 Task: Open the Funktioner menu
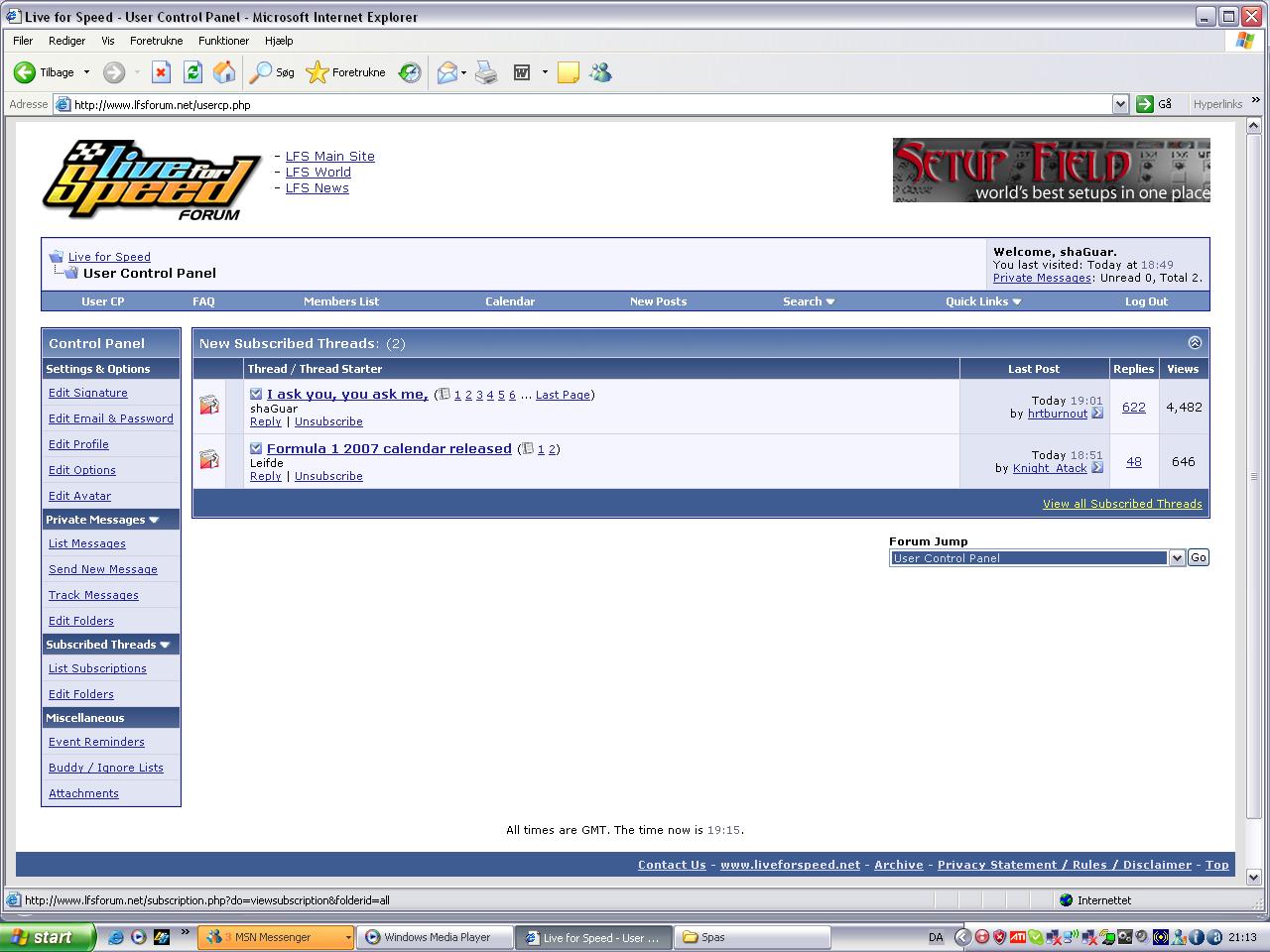223,41
